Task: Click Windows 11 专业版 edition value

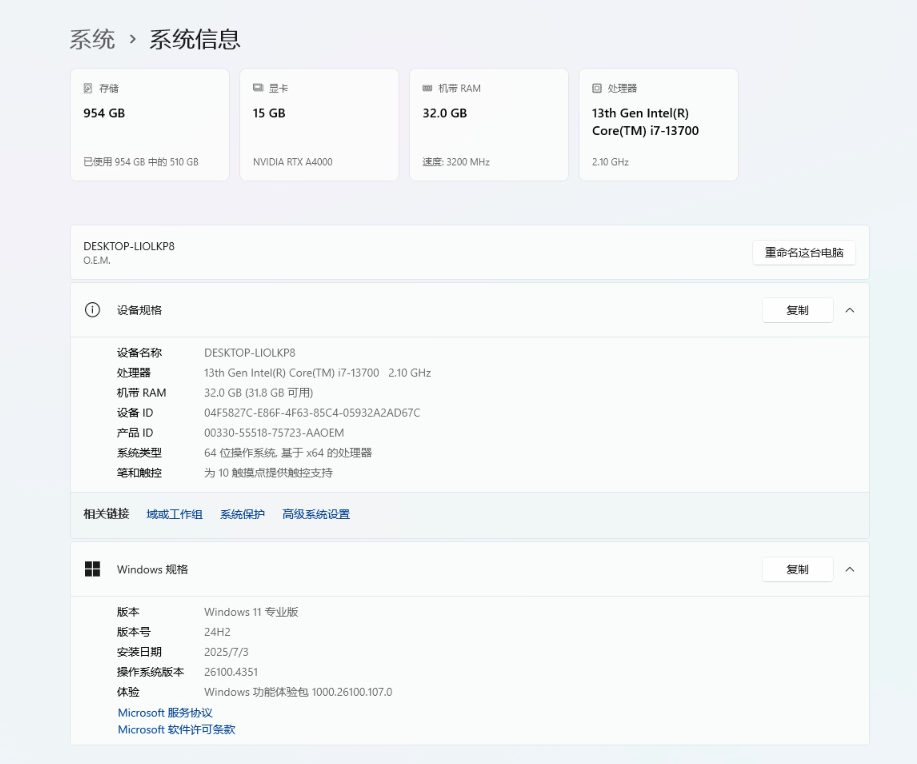Action: point(251,612)
